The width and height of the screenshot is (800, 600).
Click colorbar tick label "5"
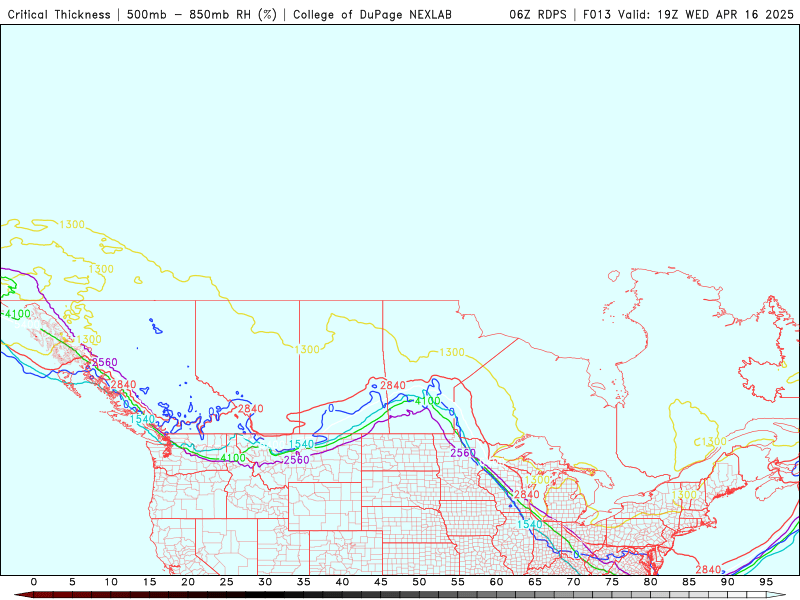pyautogui.click(x=72, y=582)
